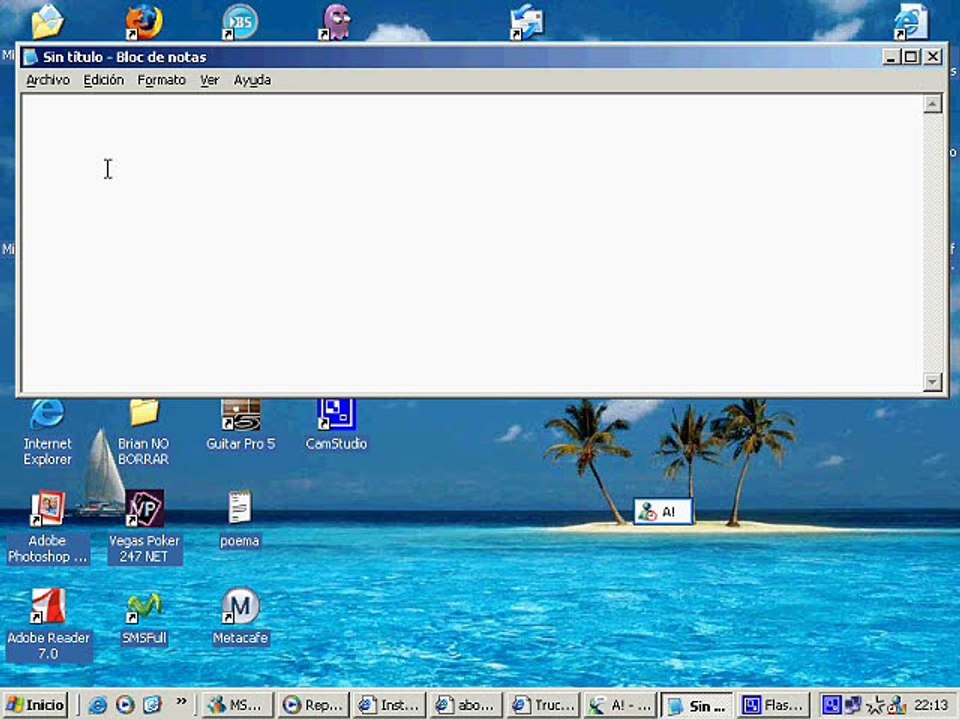Click inside the Notepad text area
This screenshot has width=960, height=720.
tap(471, 243)
